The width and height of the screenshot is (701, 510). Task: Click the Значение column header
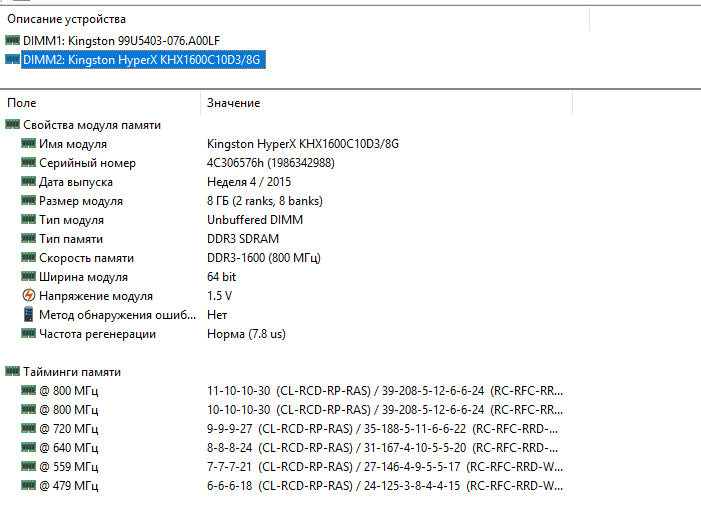(233, 103)
